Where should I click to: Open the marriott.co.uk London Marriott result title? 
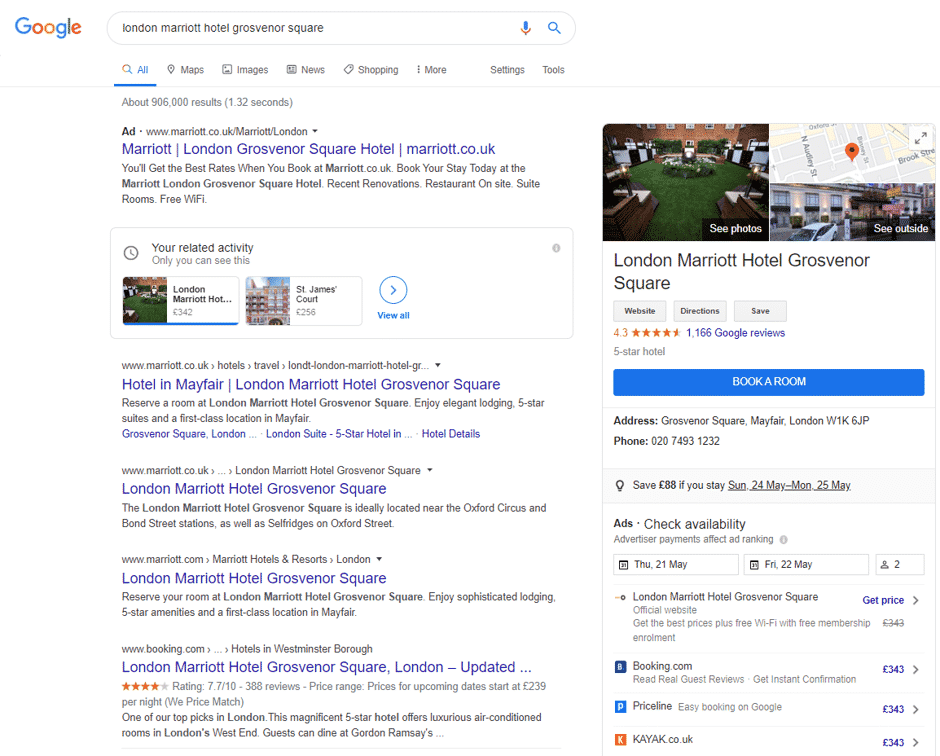[254, 489]
